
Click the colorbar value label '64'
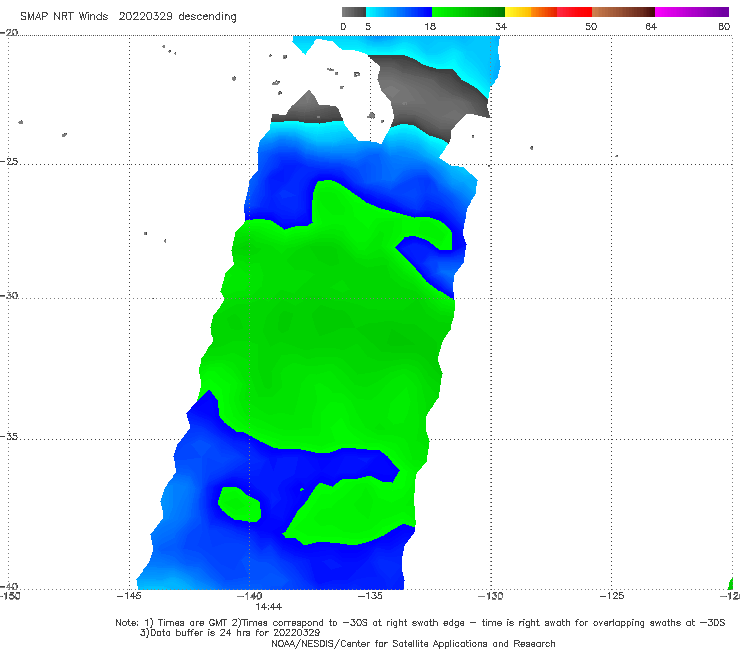651,27
